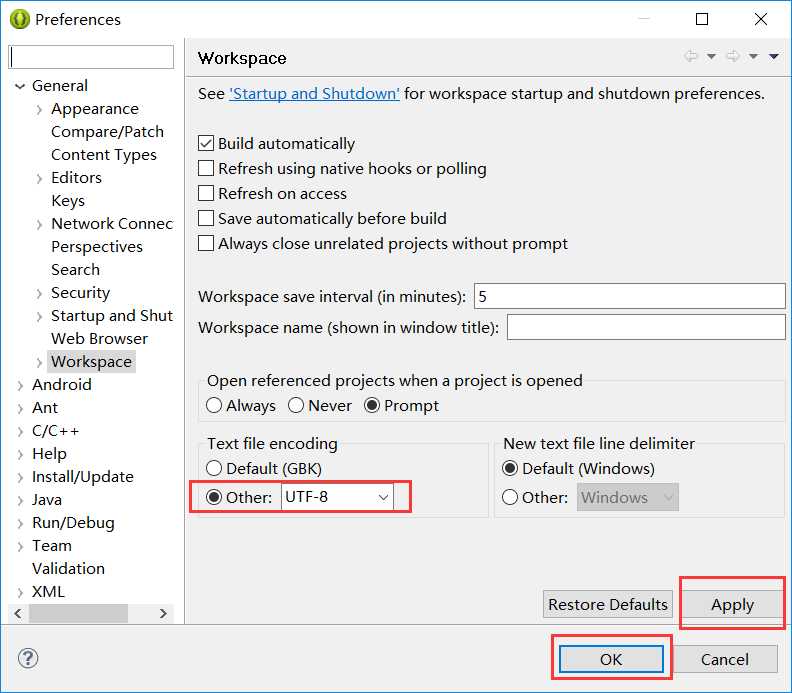Select the Prompt radio button
The height and width of the screenshot is (693, 792).
[372, 405]
